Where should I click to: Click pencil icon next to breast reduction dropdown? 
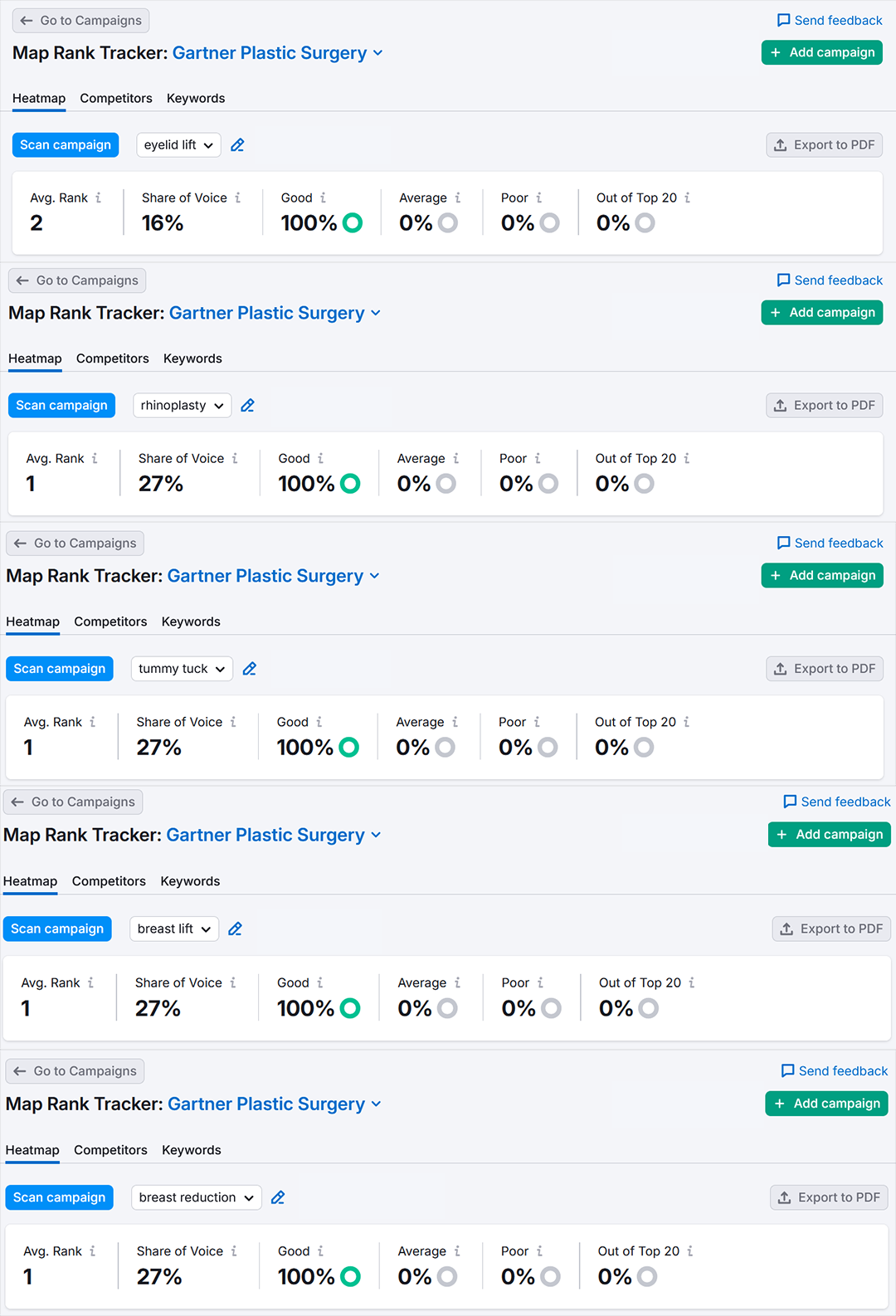pos(278,1197)
